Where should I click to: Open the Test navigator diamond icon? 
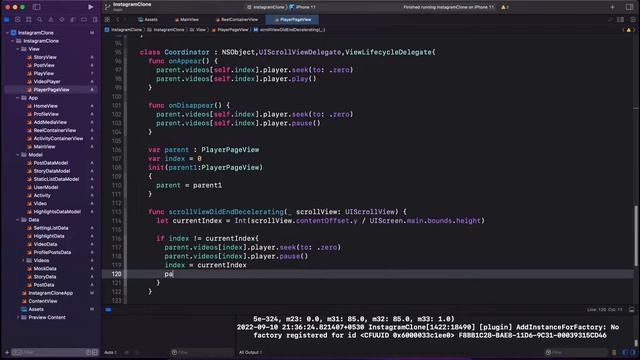62,20
